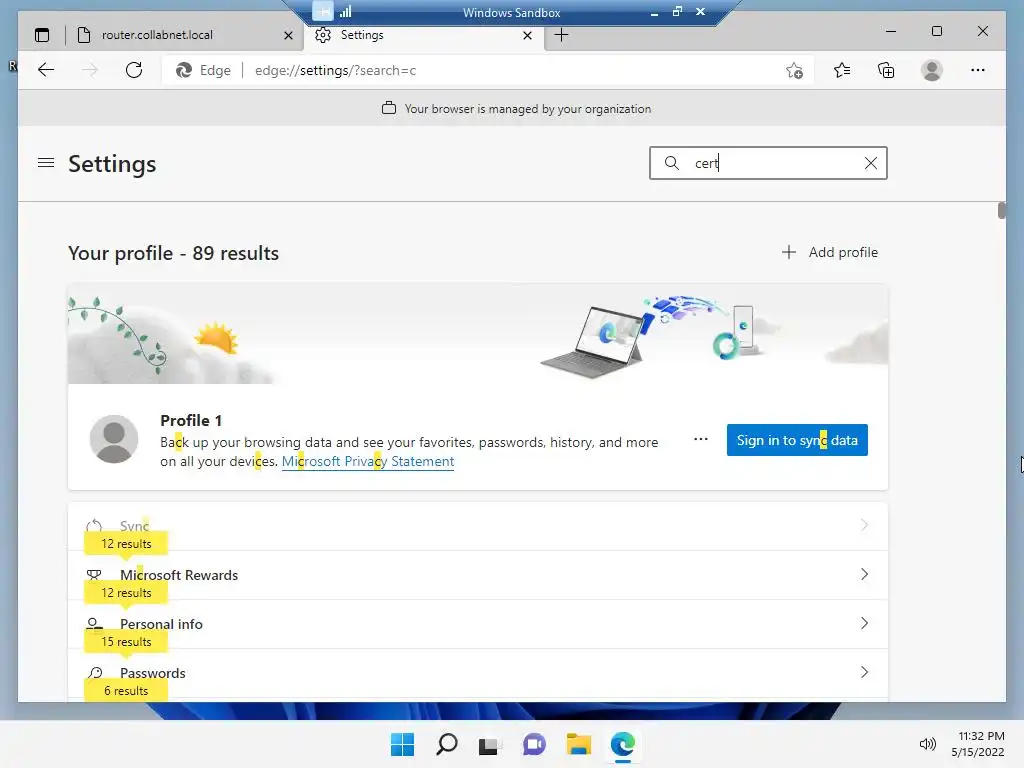Open the Microsoft Privacy Statement link

(x=368, y=461)
